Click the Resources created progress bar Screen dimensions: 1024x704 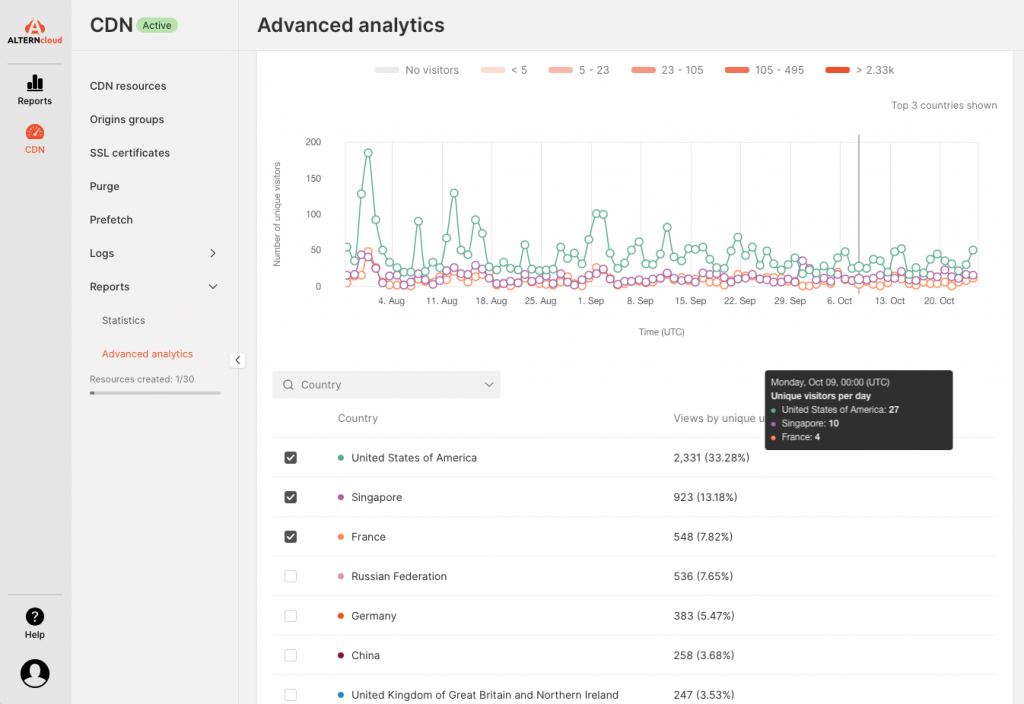[155, 393]
